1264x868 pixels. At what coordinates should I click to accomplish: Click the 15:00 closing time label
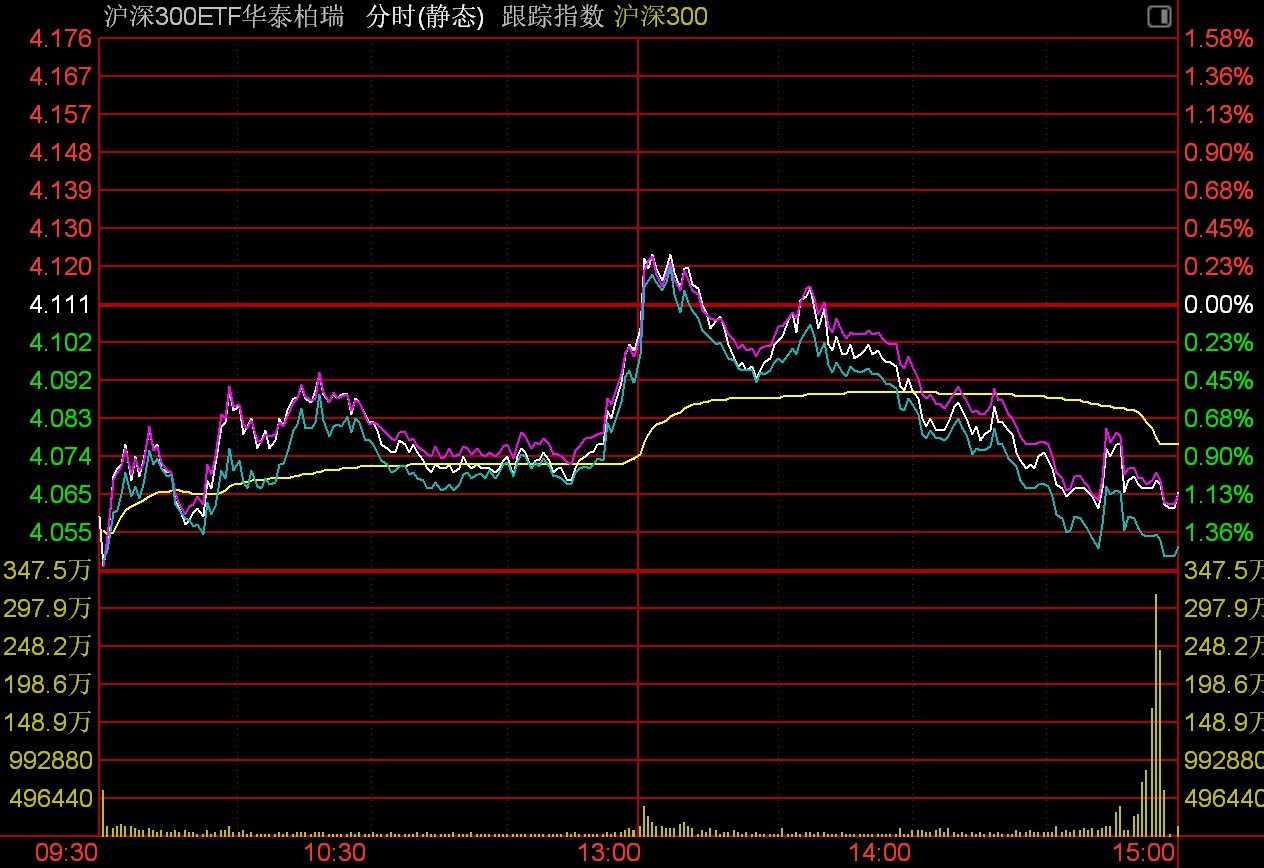click(1143, 853)
